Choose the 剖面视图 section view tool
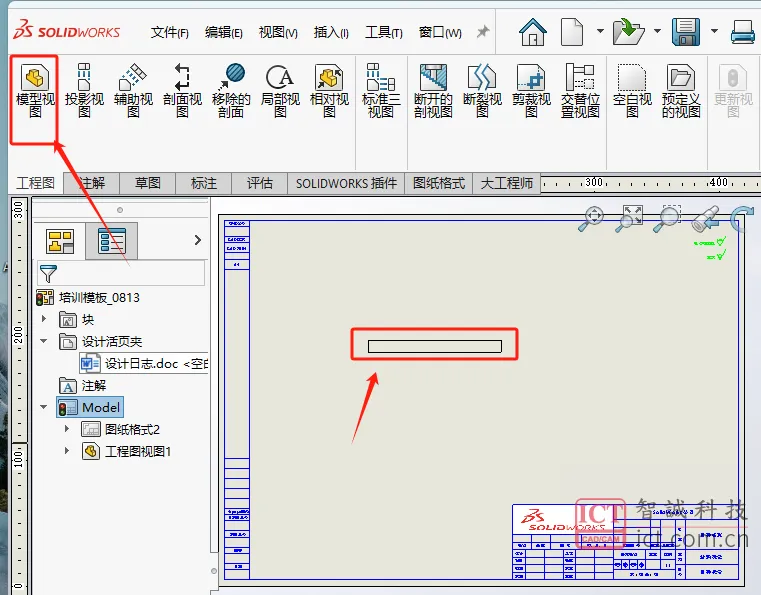 (x=182, y=91)
